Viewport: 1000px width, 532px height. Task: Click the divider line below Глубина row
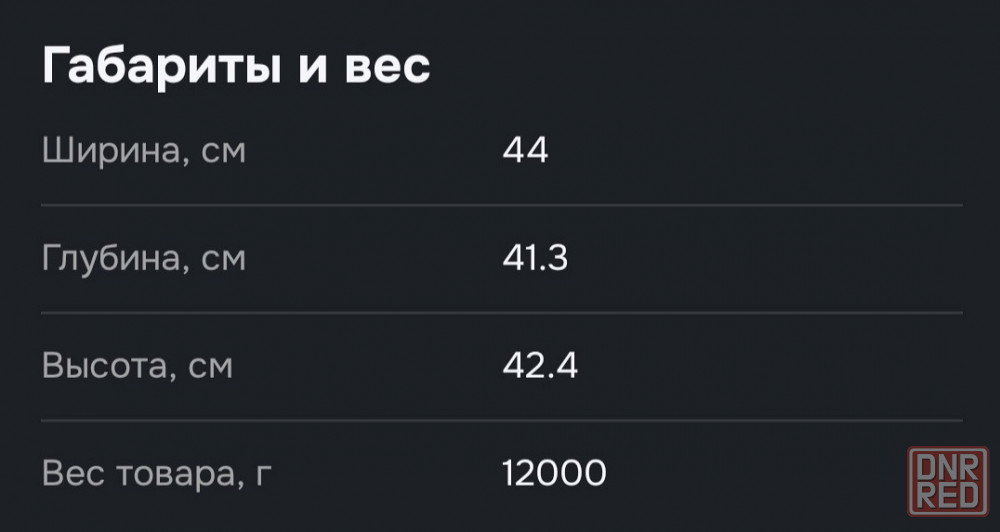501,313
